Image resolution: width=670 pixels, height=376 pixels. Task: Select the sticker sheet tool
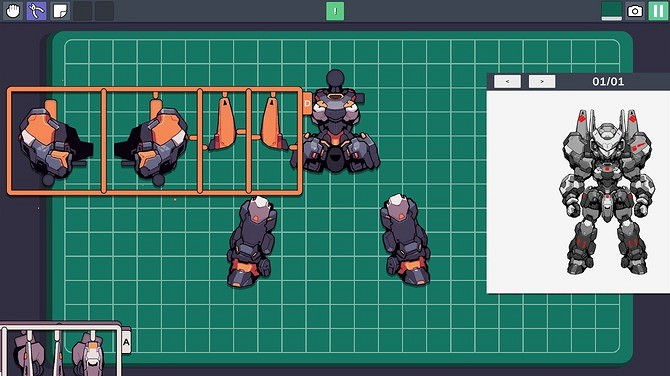pyautogui.click(x=60, y=11)
